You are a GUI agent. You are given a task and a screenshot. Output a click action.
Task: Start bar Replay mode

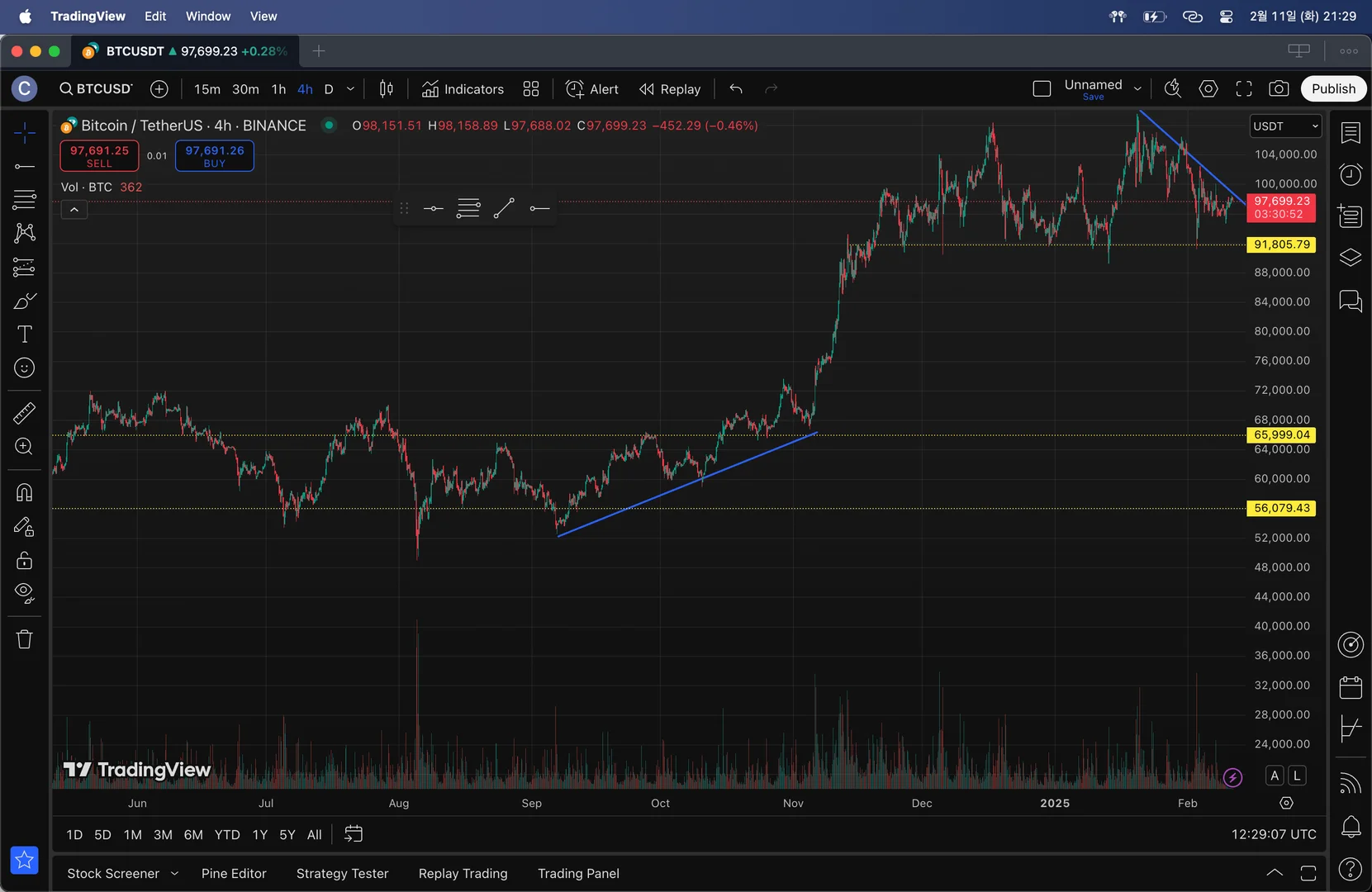(x=670, y=89)
